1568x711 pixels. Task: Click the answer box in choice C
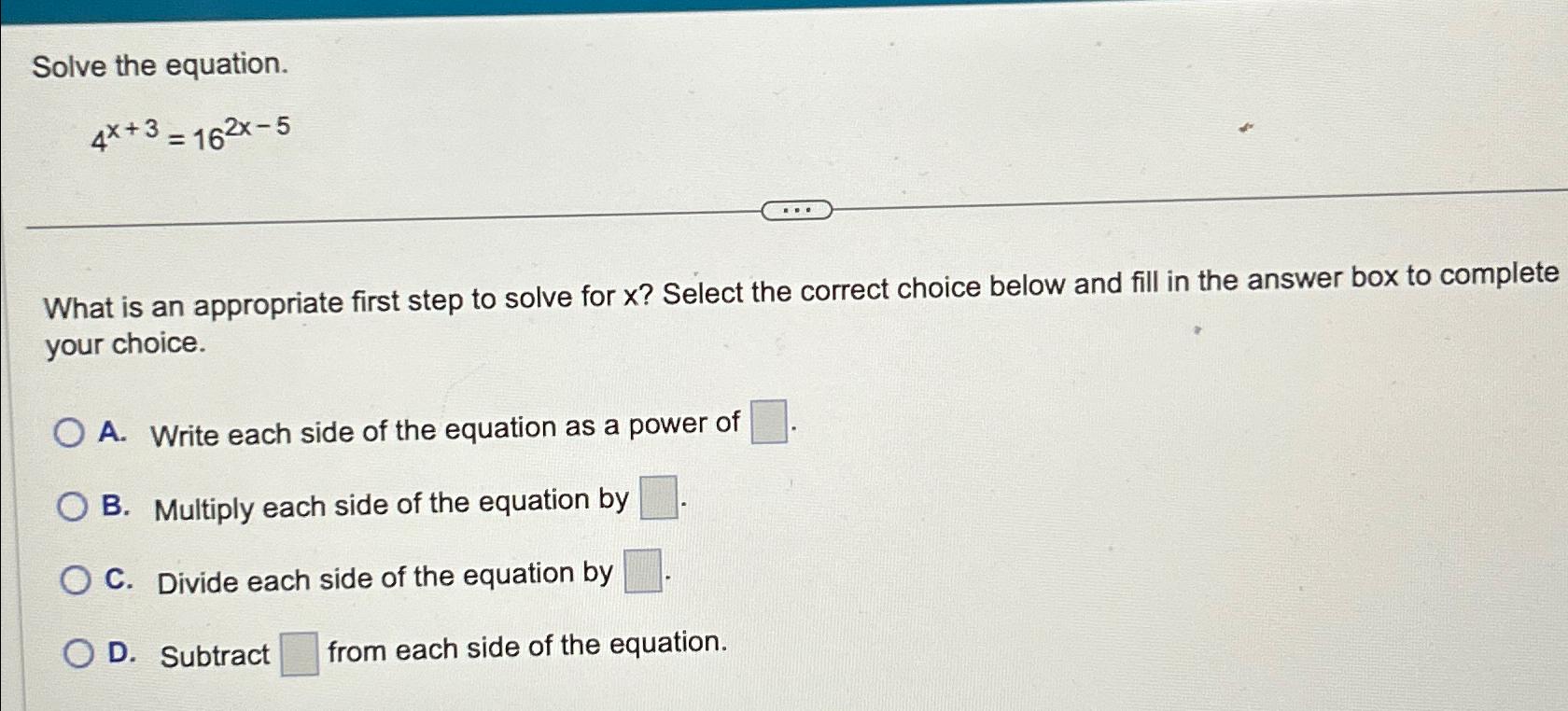point(641,570)
